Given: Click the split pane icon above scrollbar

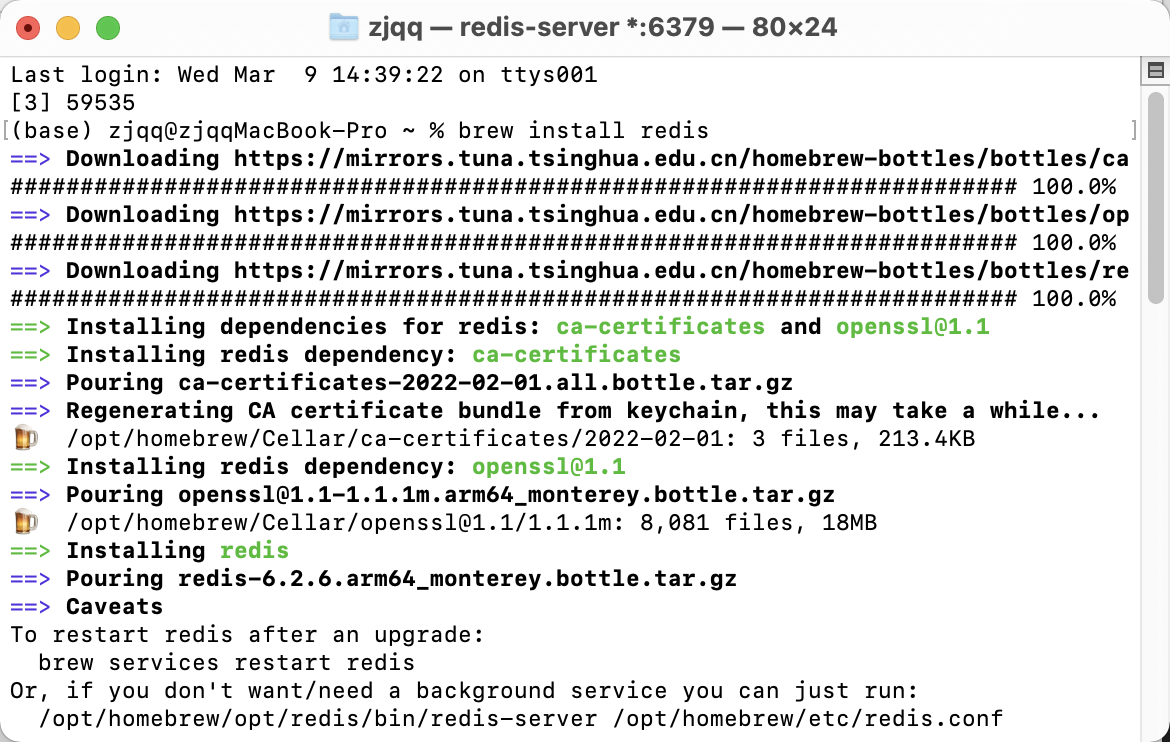Looking at the screenshot, I should (x=1155, y=71).
